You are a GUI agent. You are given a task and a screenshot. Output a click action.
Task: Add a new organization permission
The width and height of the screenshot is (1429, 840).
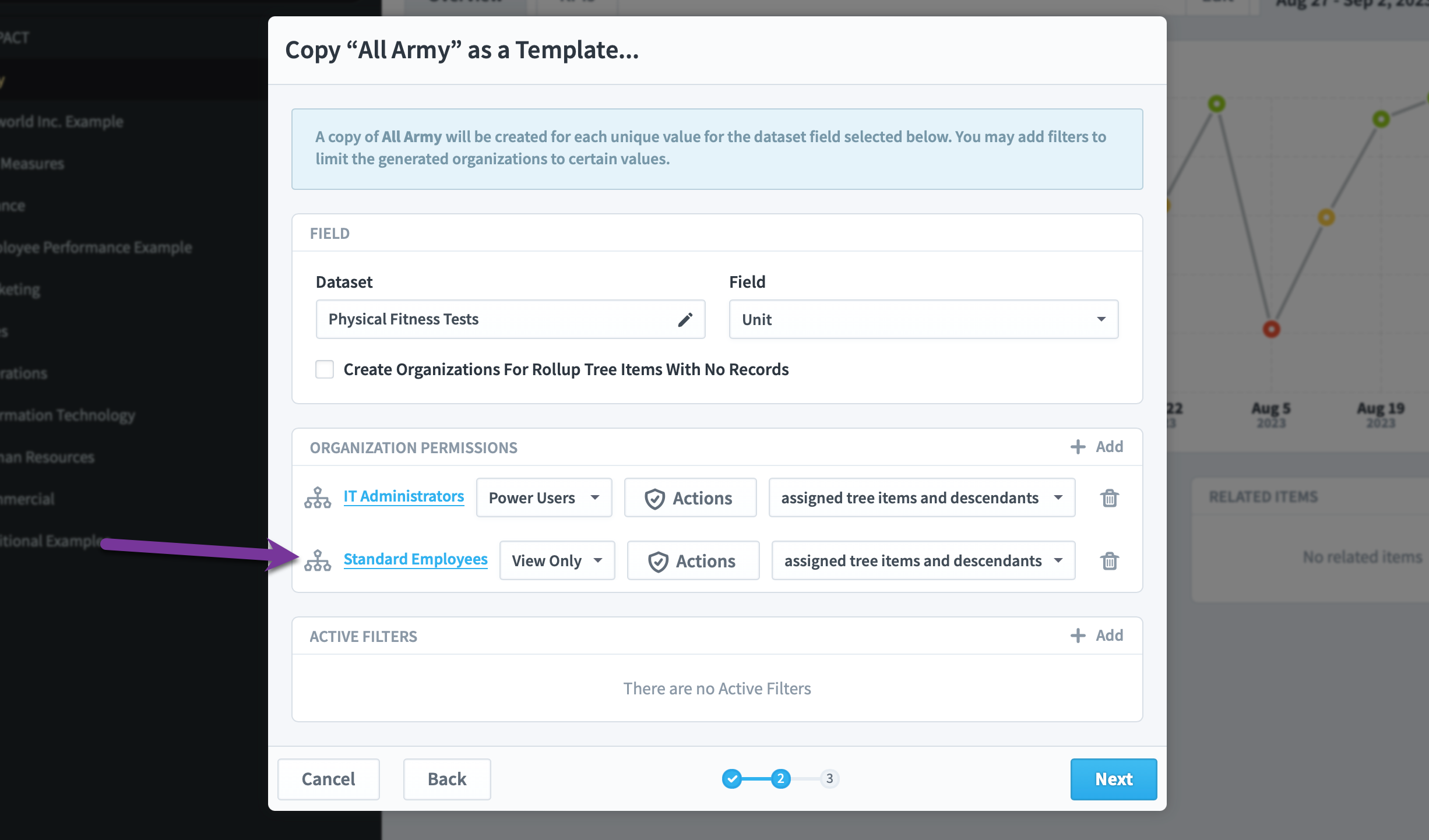pyautogui.click(x=1097, y=447)
